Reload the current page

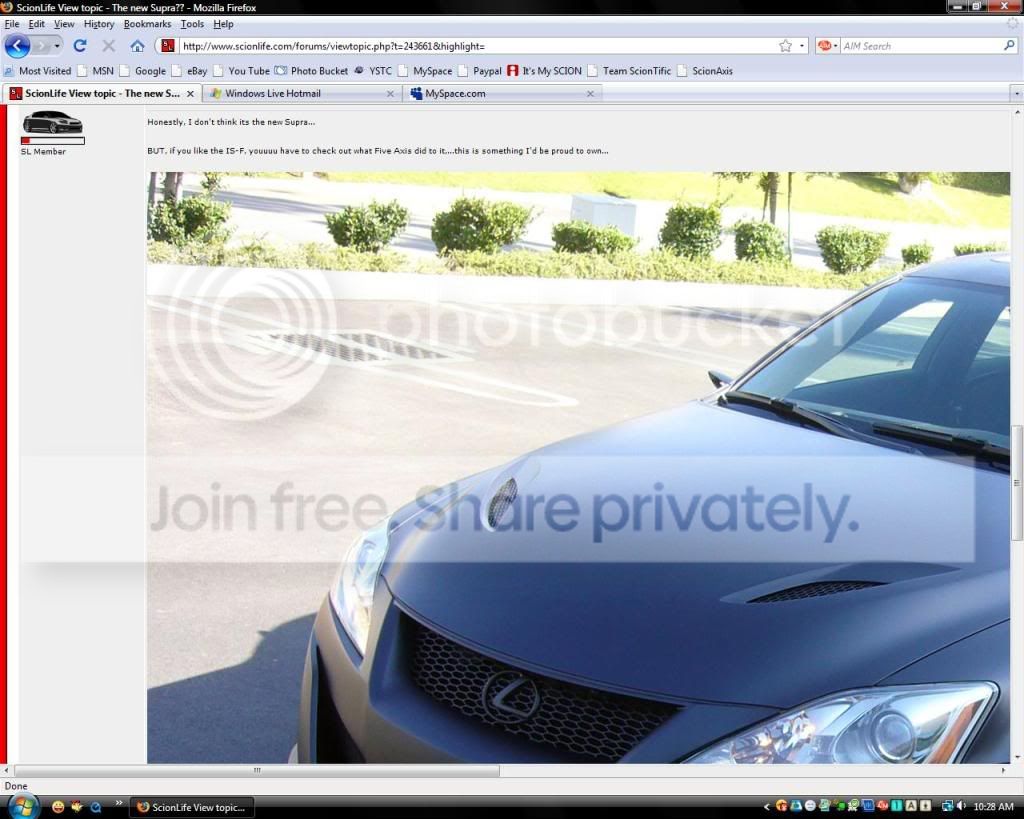click(80, 46)
